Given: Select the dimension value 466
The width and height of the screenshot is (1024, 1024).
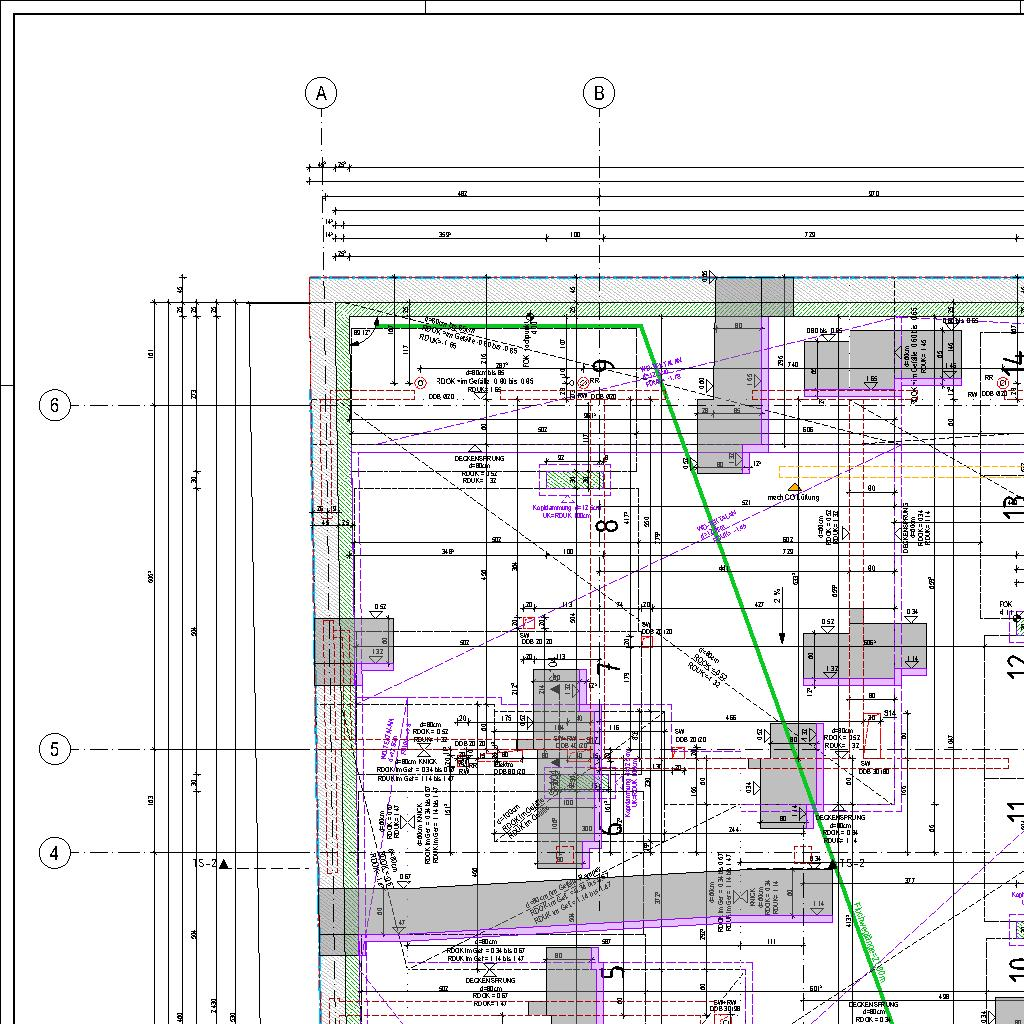Looking at the screenshot, I should point(730,718).
